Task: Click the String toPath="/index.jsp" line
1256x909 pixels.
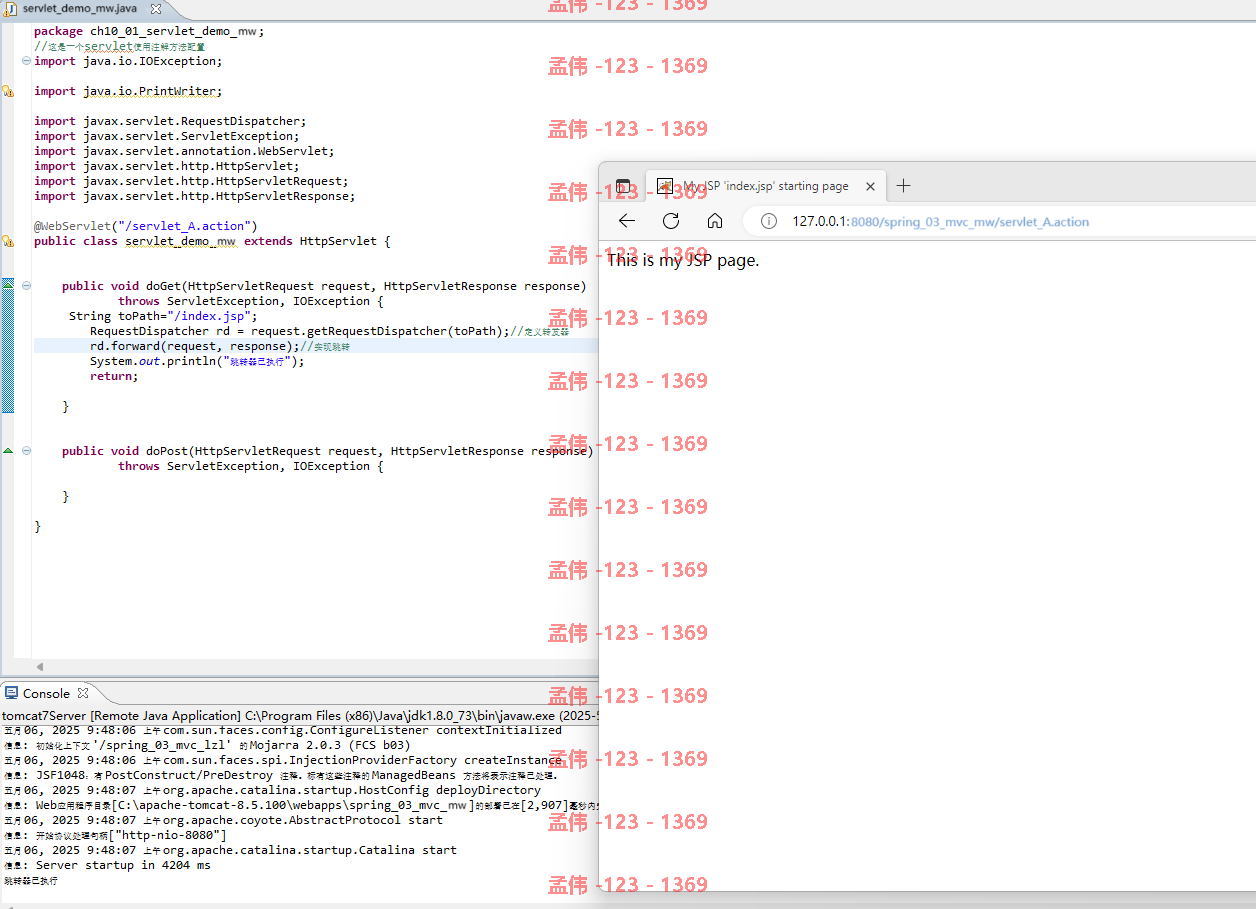Action: 163,316
